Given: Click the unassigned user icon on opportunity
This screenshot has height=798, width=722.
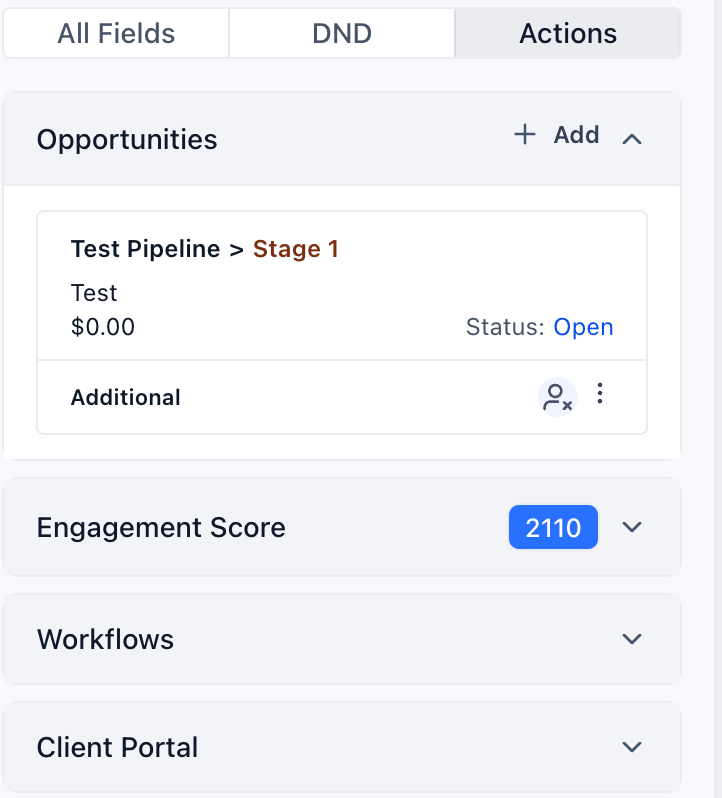Looking at the screenshot, I should [x=556, y=397].
